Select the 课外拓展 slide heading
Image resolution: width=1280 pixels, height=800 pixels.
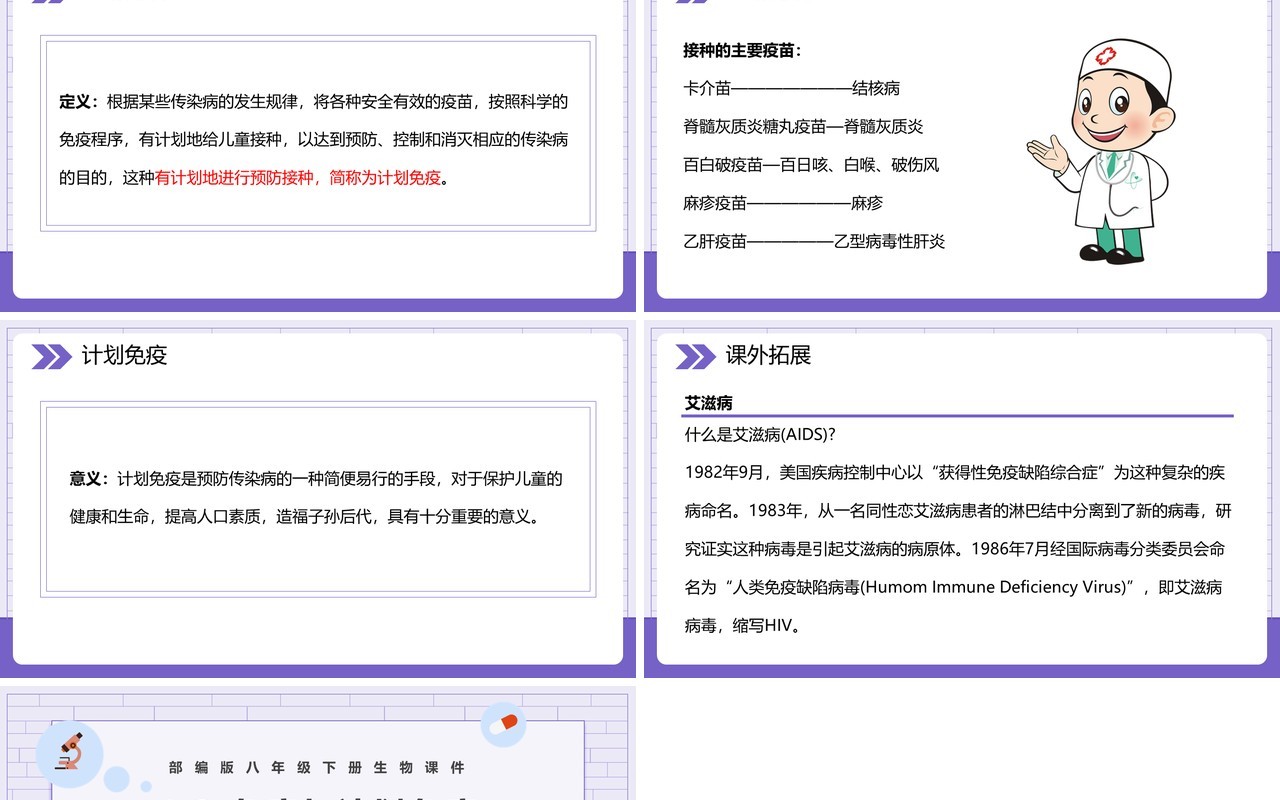tap(768, 355)
